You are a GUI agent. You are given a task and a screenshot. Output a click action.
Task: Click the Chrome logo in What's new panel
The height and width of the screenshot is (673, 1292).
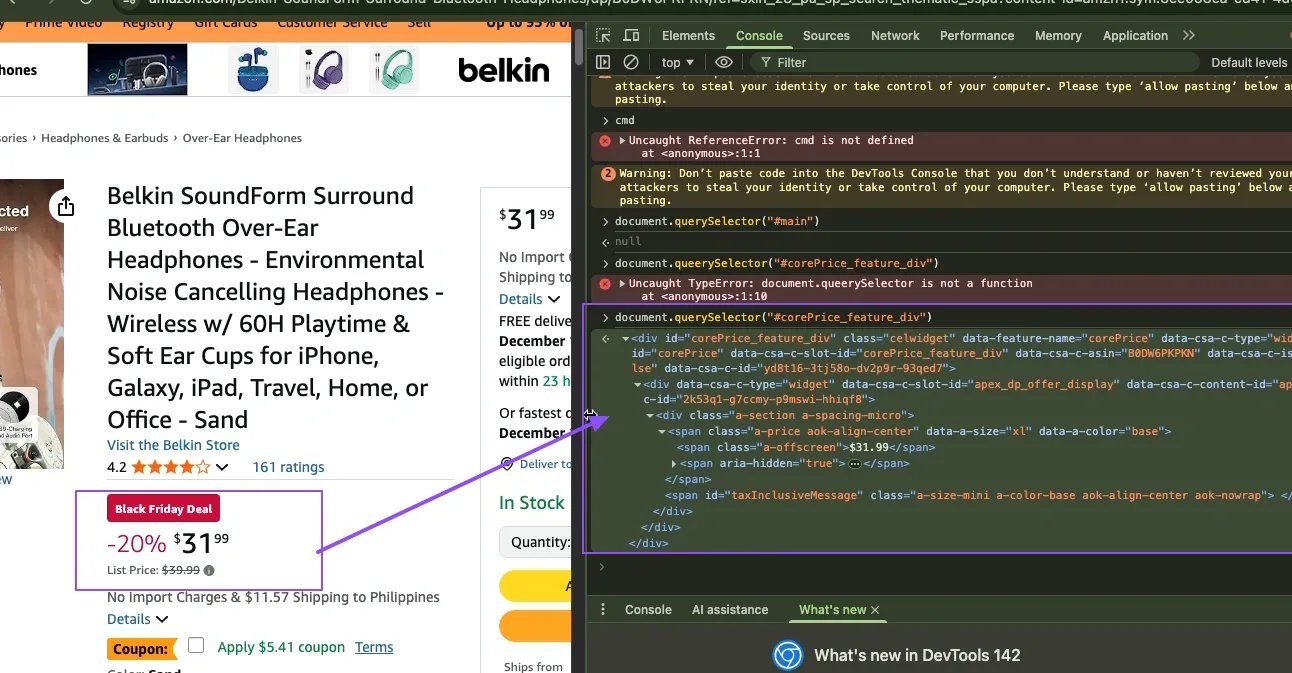tap(787, 655)
